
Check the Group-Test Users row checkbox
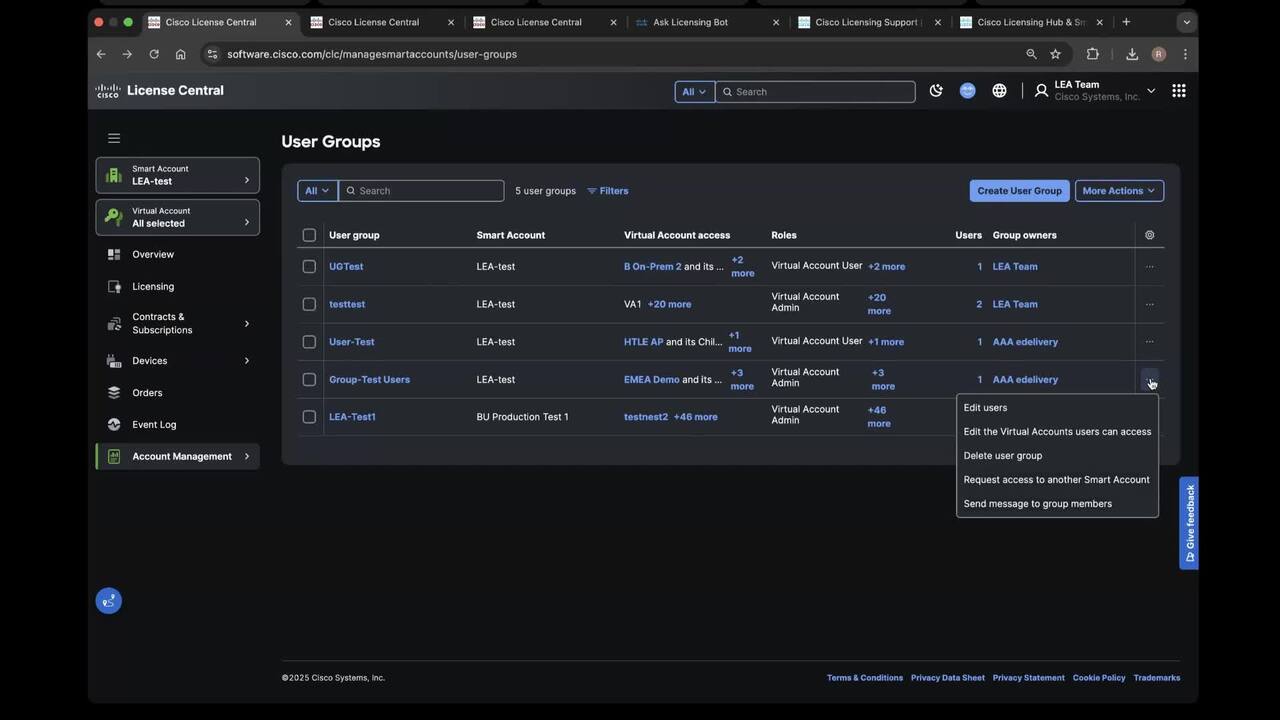coord(309,379)
